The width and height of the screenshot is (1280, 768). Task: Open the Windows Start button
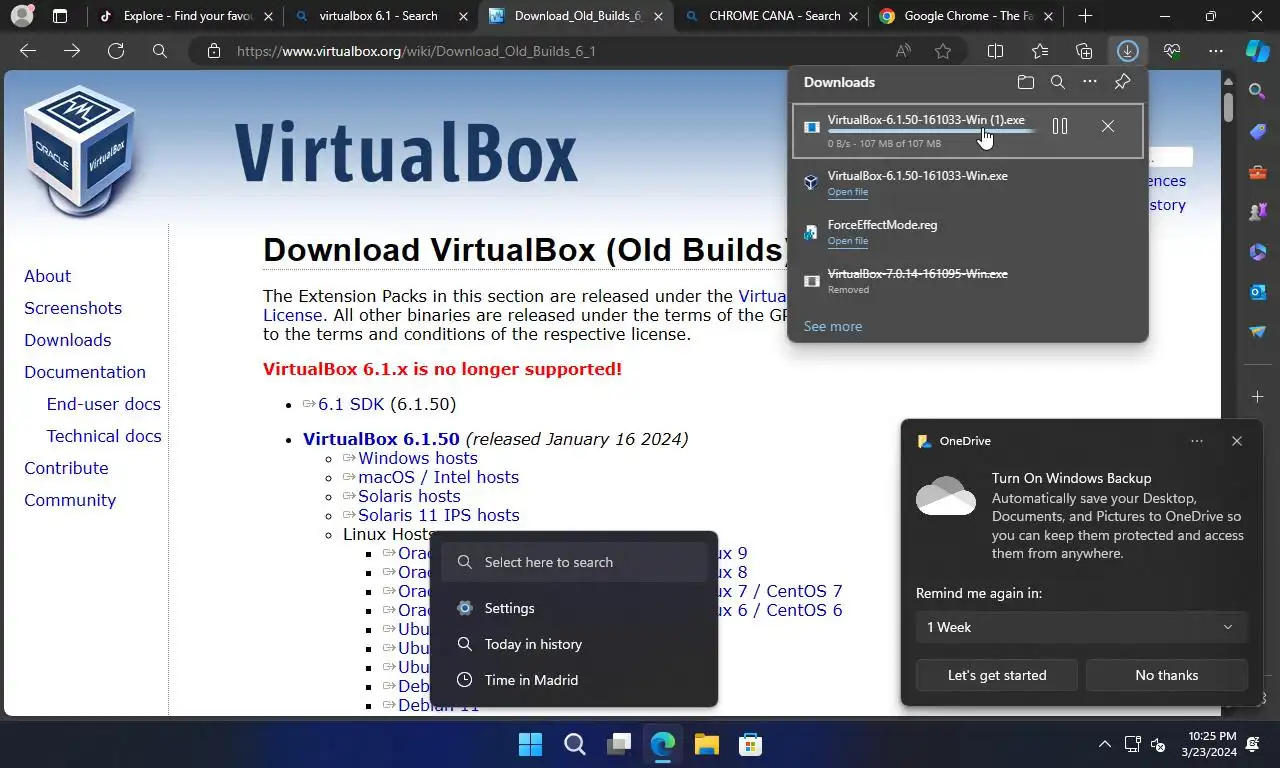[x=530, y=744]
